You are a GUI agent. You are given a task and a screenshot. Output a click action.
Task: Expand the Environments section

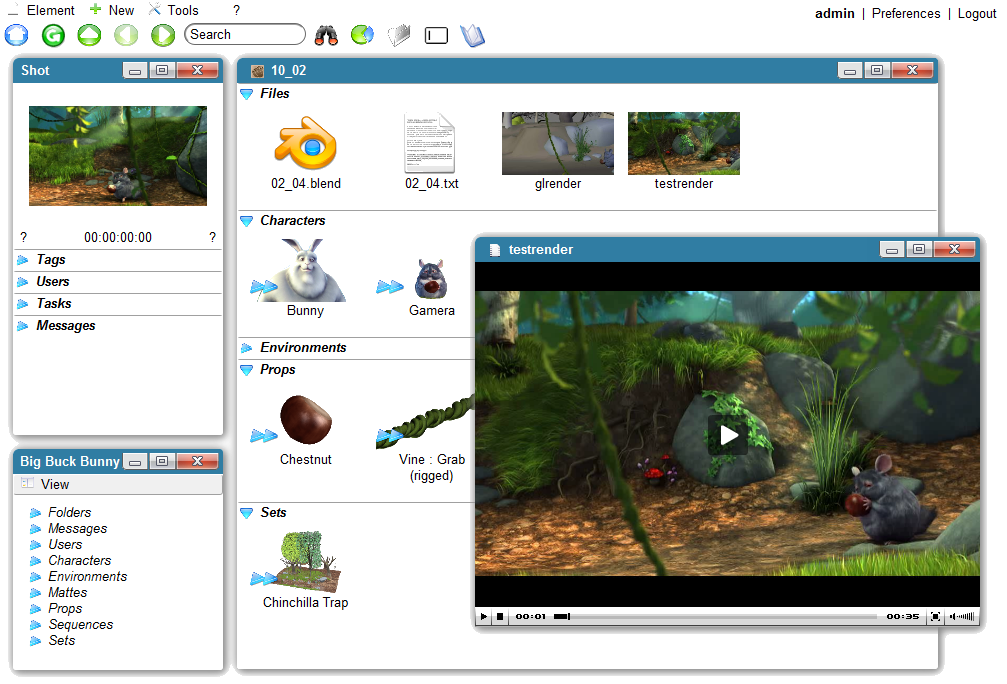(x=302, y=348)
